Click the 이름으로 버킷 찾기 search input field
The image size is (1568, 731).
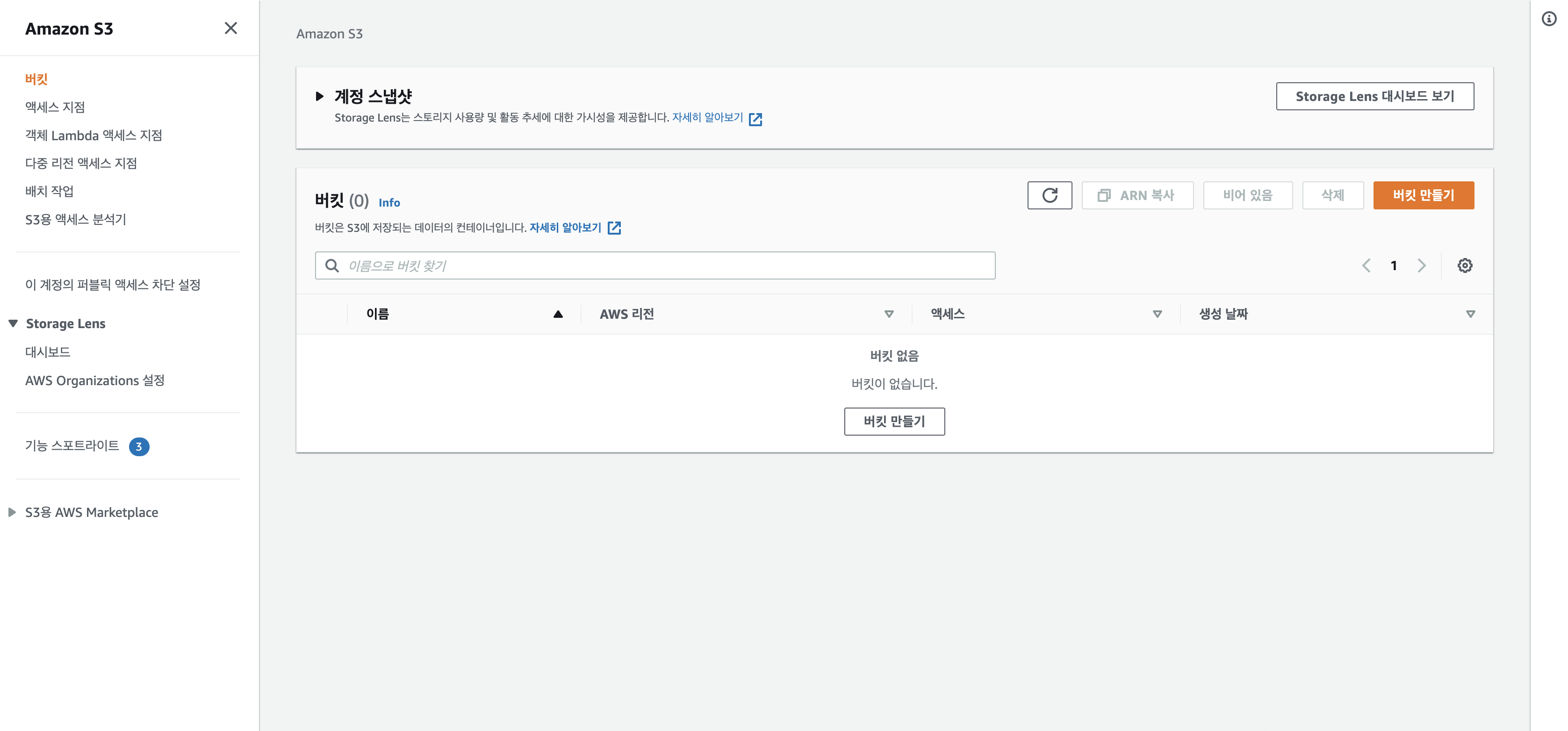click(655, 266)
